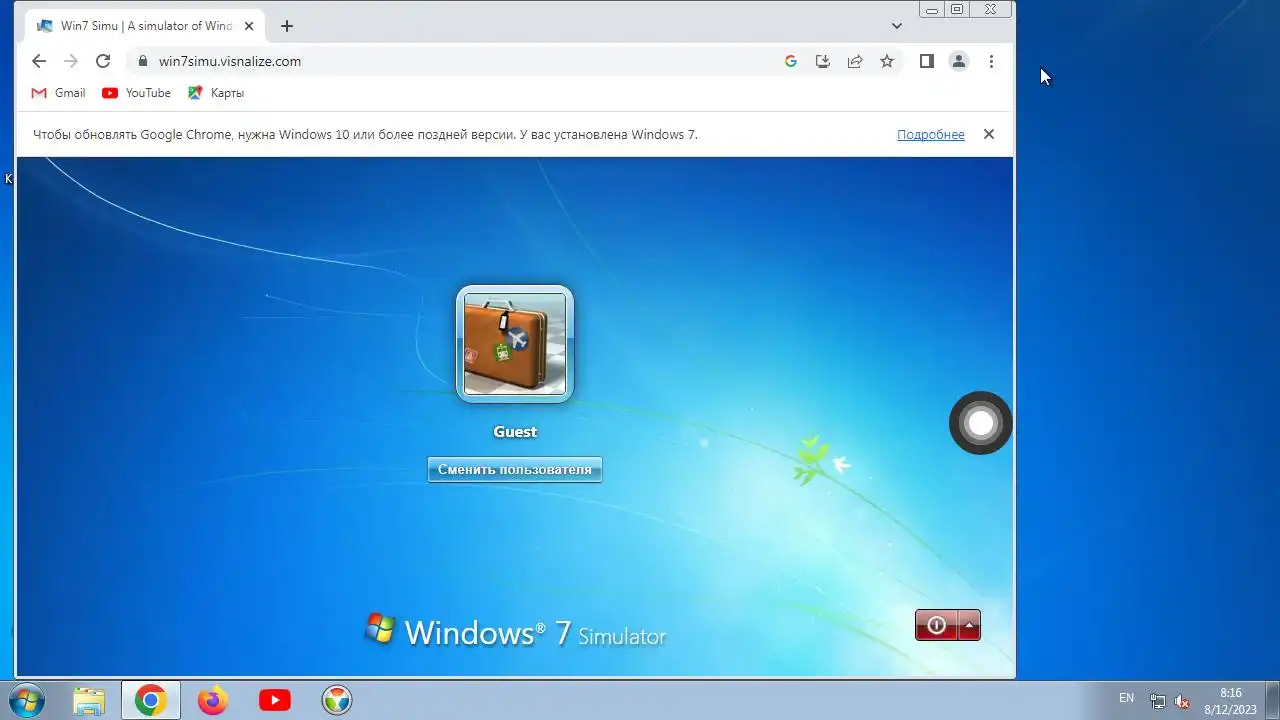The width and height of the screenshot is (1280, 720).
Task: Select the Win7 Simu tab
Action: click(147, 26)
